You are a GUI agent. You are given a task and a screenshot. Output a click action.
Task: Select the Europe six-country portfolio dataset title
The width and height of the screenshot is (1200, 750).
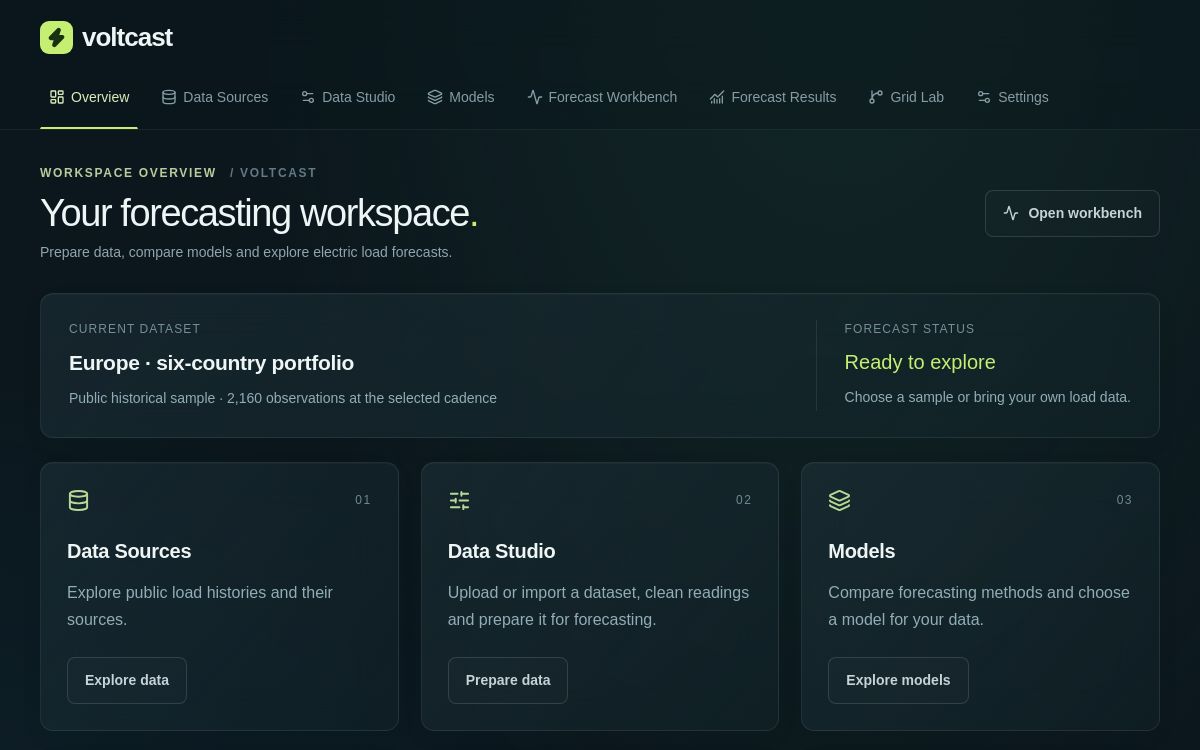point(211,363)
